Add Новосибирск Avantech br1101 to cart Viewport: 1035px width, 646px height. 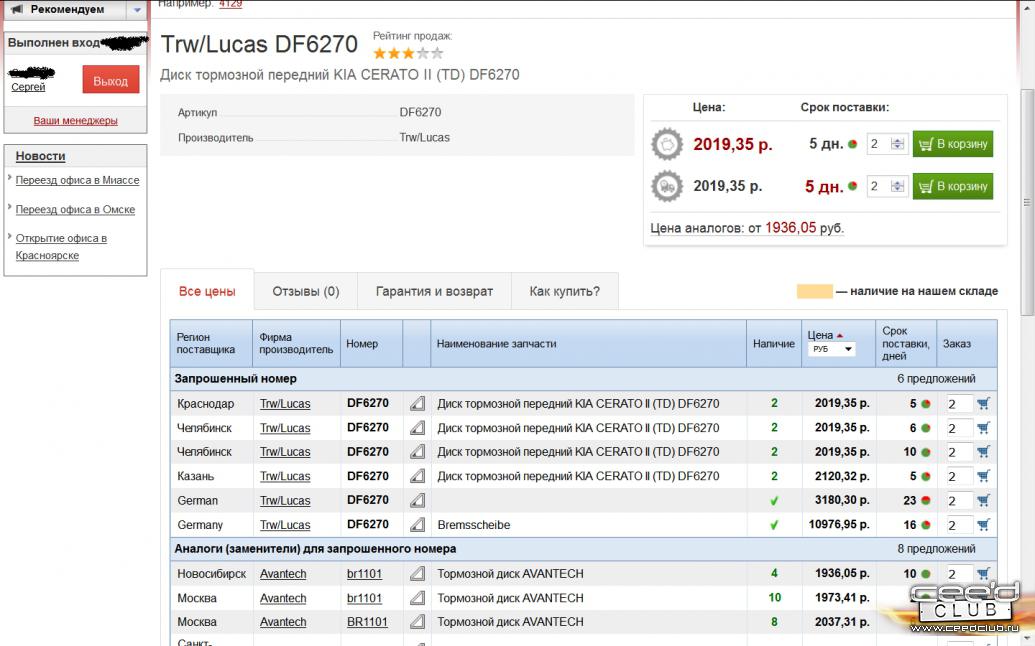[983, 573]
